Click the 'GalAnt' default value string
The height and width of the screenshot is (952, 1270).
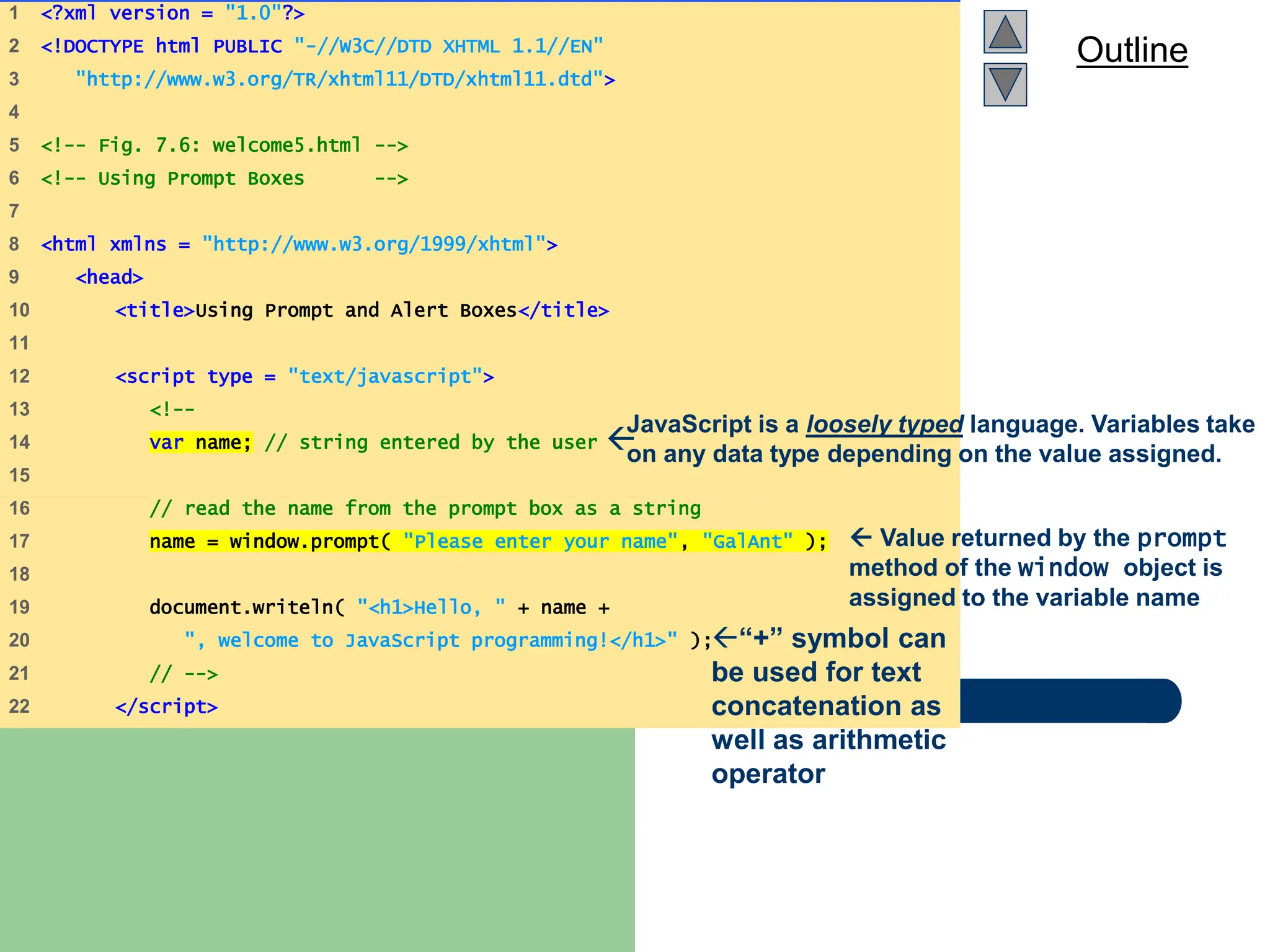coord(747,541)
